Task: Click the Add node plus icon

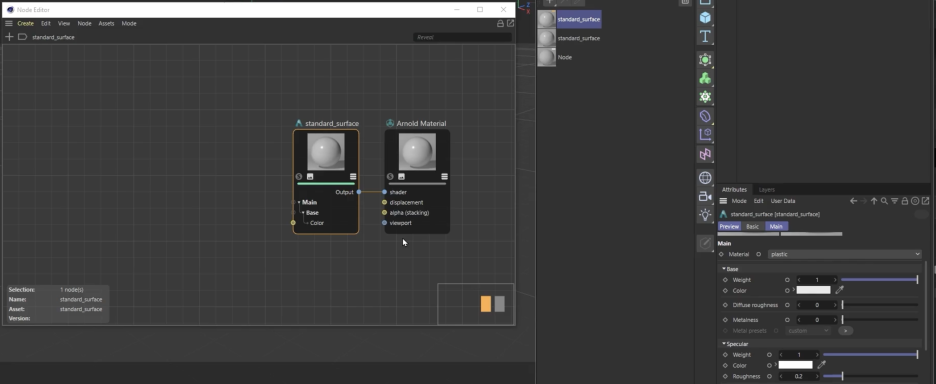Action: tap(9, 37)
